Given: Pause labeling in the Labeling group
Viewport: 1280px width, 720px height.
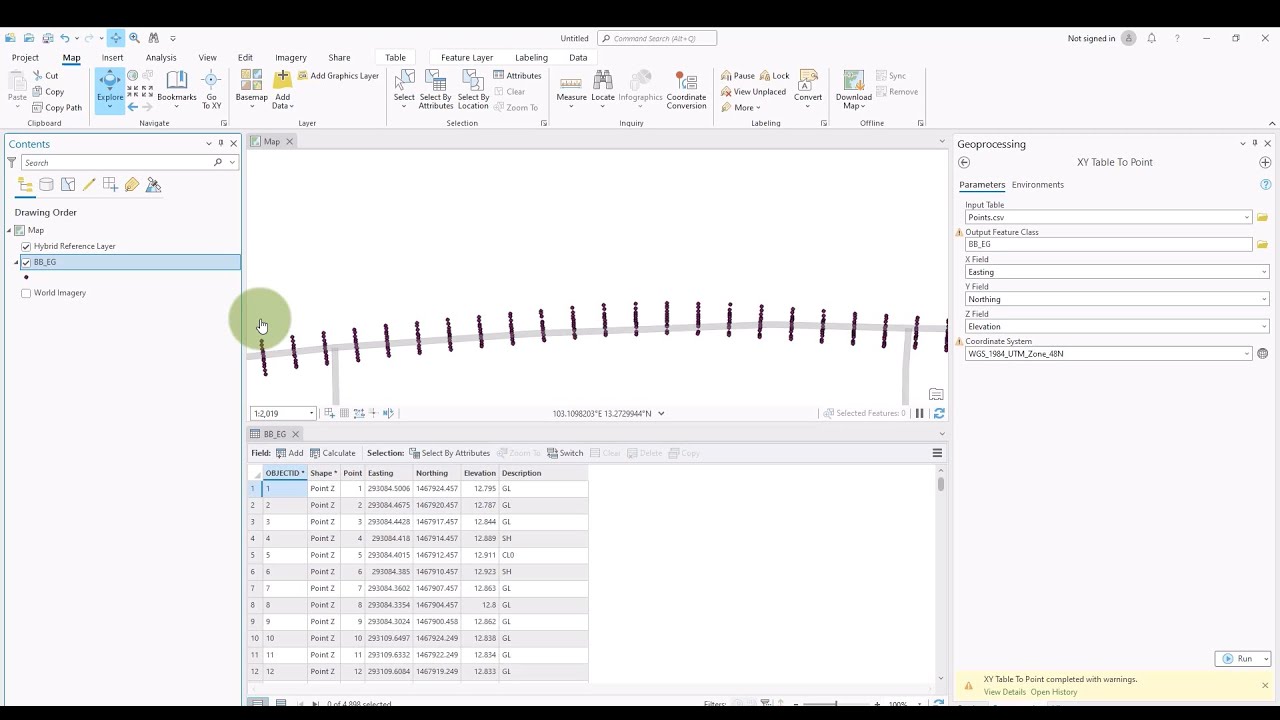Looking at the screenshot, I should 738,76.
